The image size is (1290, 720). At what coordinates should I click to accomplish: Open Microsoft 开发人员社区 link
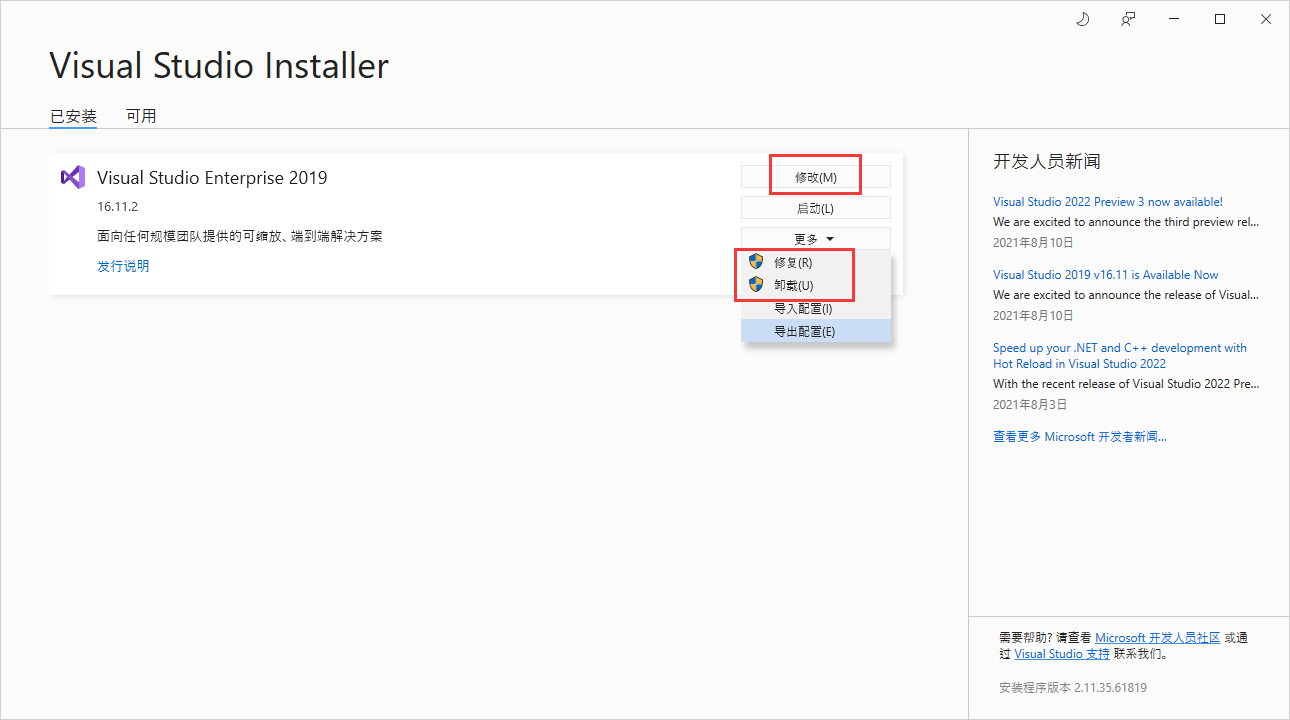[x=1157, y=638]
